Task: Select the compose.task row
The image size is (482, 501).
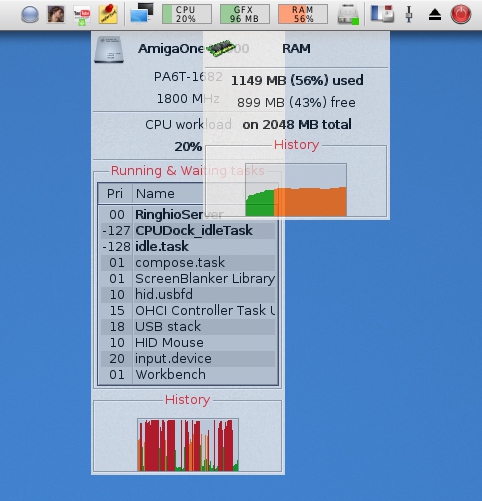Action: coord(188,263)
